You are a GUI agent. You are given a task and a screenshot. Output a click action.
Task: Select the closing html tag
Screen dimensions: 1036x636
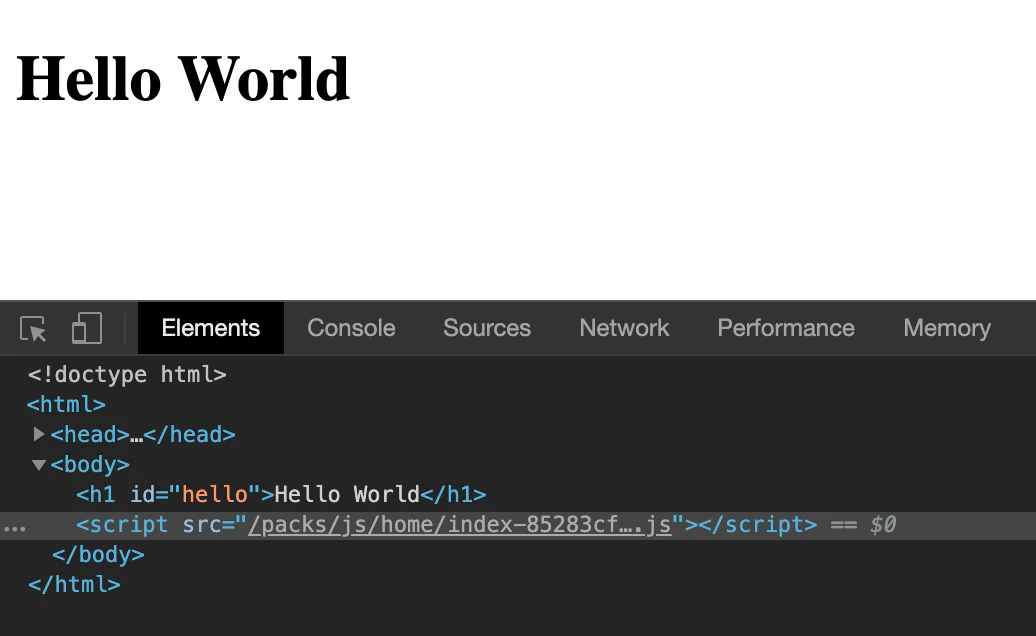(x=74, y=584)
